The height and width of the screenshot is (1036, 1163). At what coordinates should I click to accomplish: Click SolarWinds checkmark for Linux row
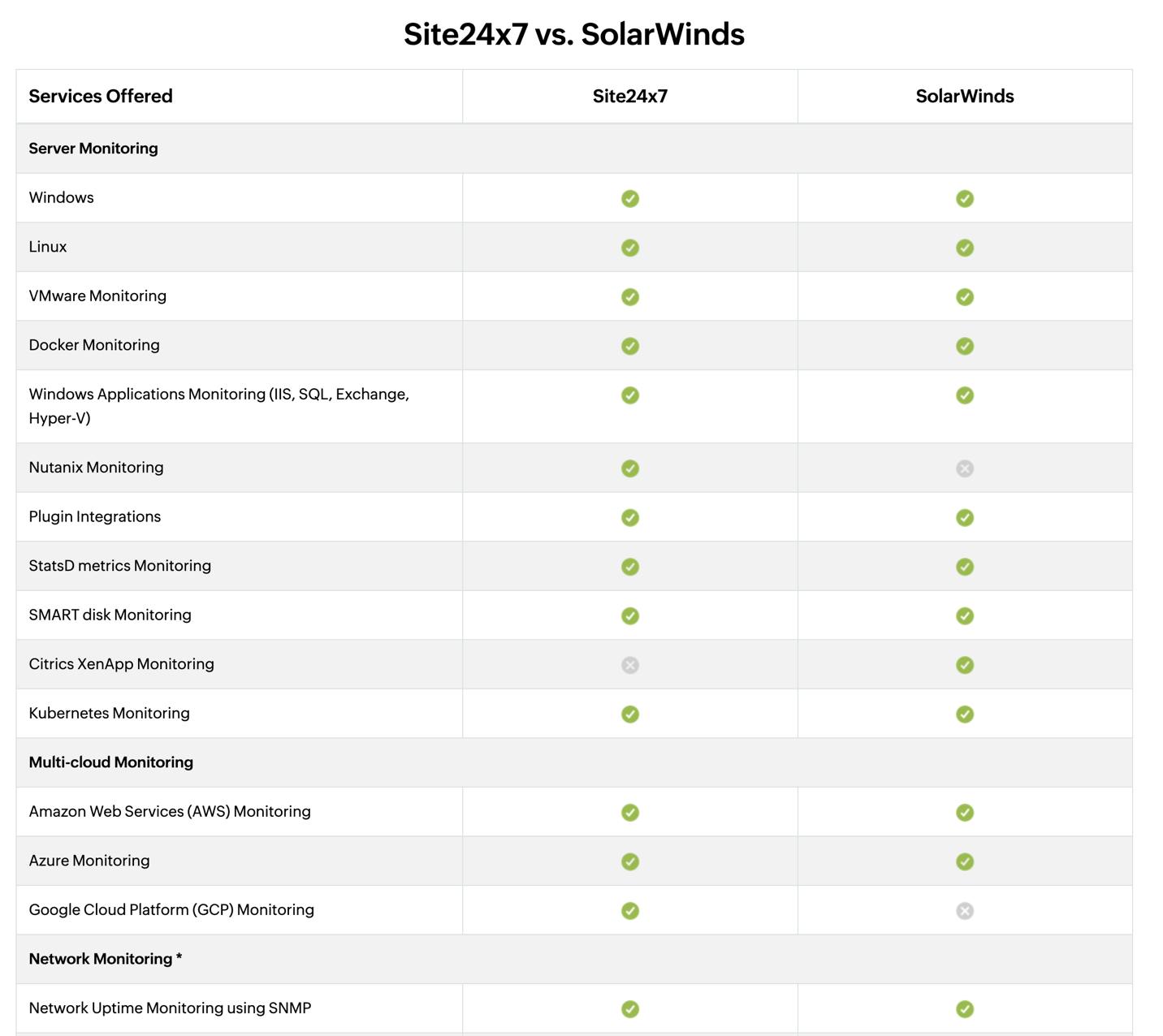[965, 248]
